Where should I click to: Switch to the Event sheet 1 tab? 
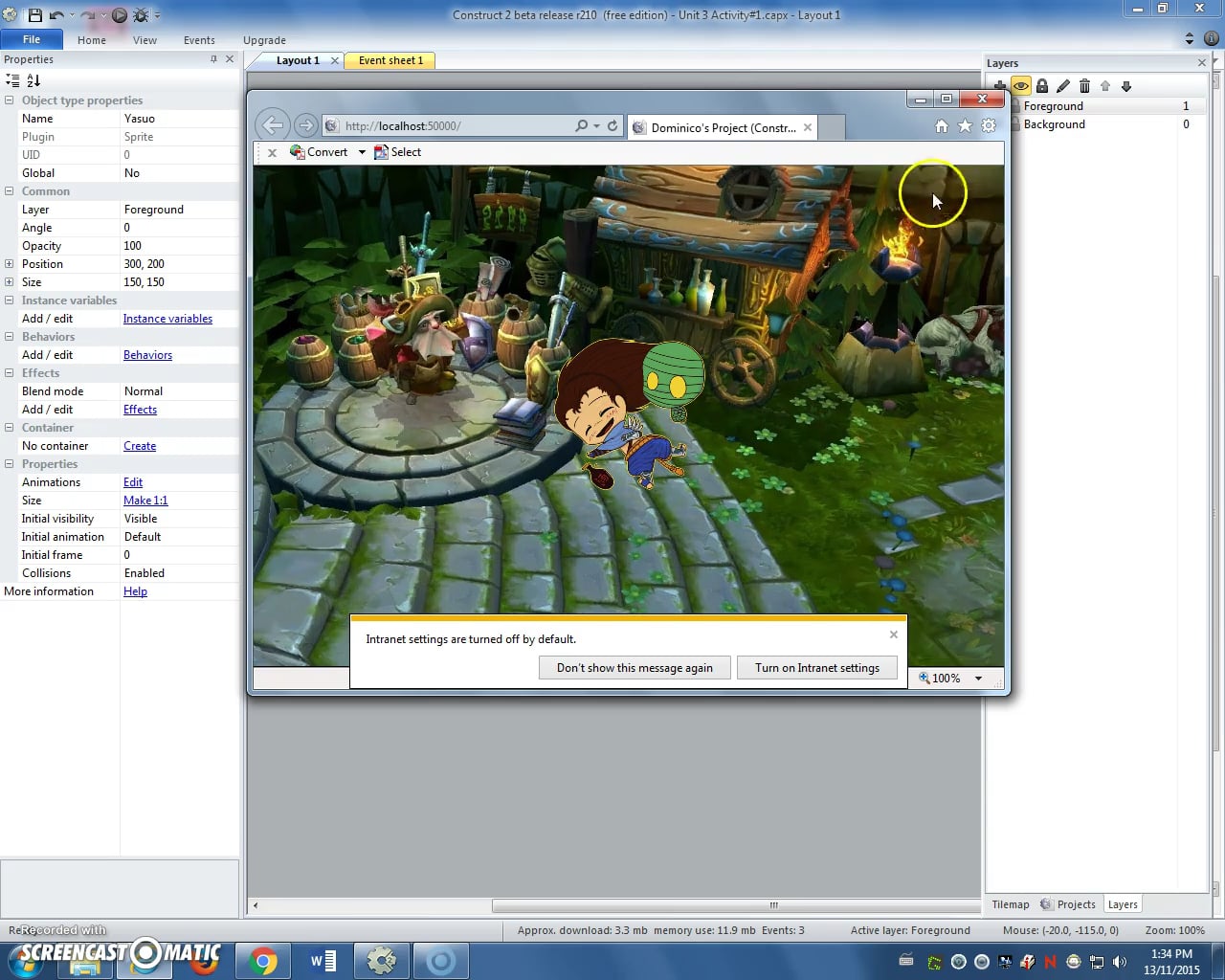[390, 60]
